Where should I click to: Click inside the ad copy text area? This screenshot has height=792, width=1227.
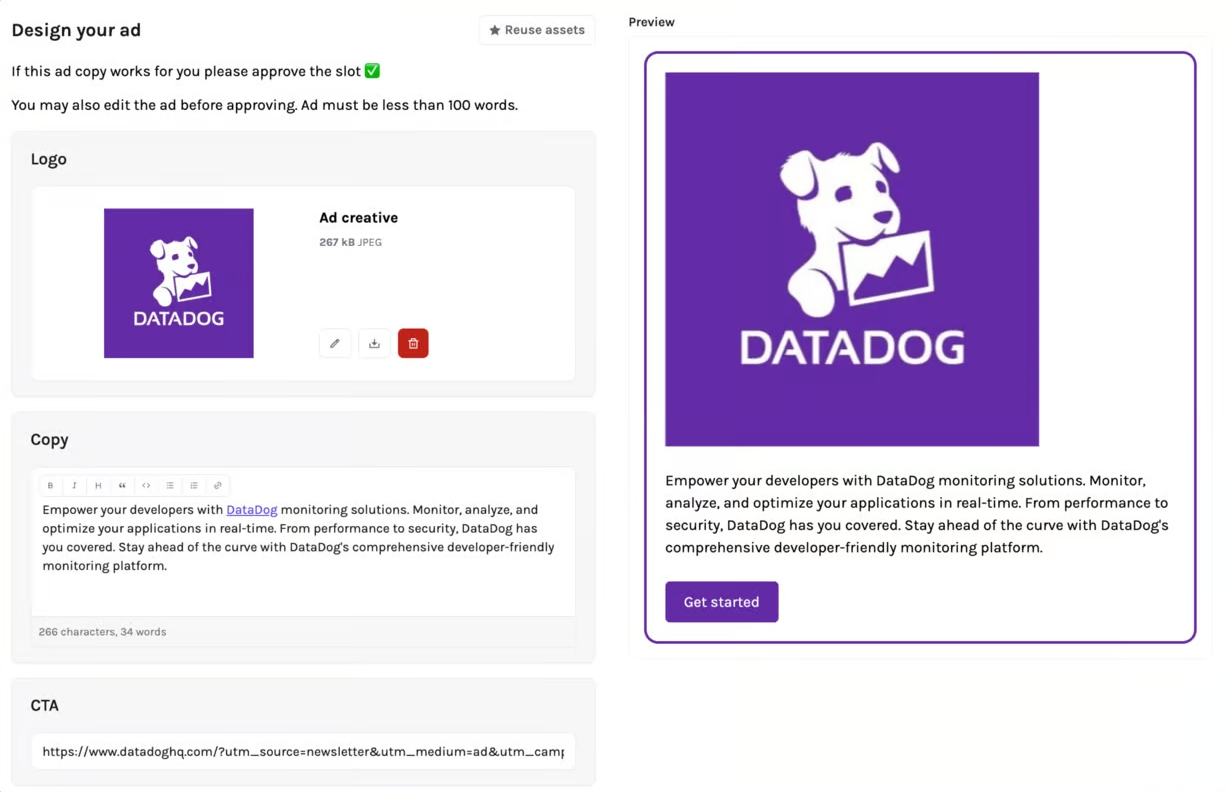pyautogui.click(x=303, y=557)
